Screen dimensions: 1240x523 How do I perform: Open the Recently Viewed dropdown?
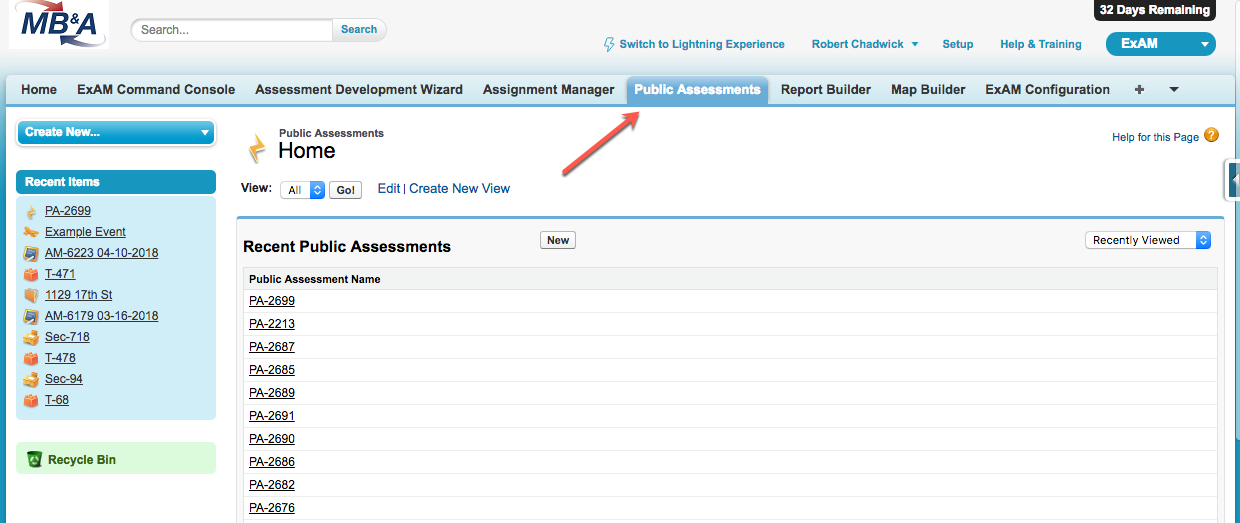[x=1148, y=240]
